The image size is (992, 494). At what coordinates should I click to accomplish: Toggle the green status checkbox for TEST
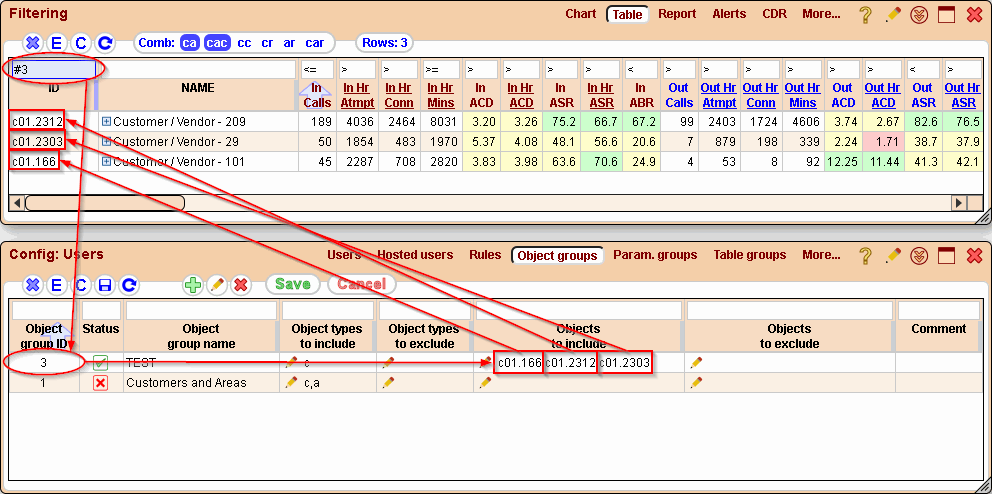100,363
